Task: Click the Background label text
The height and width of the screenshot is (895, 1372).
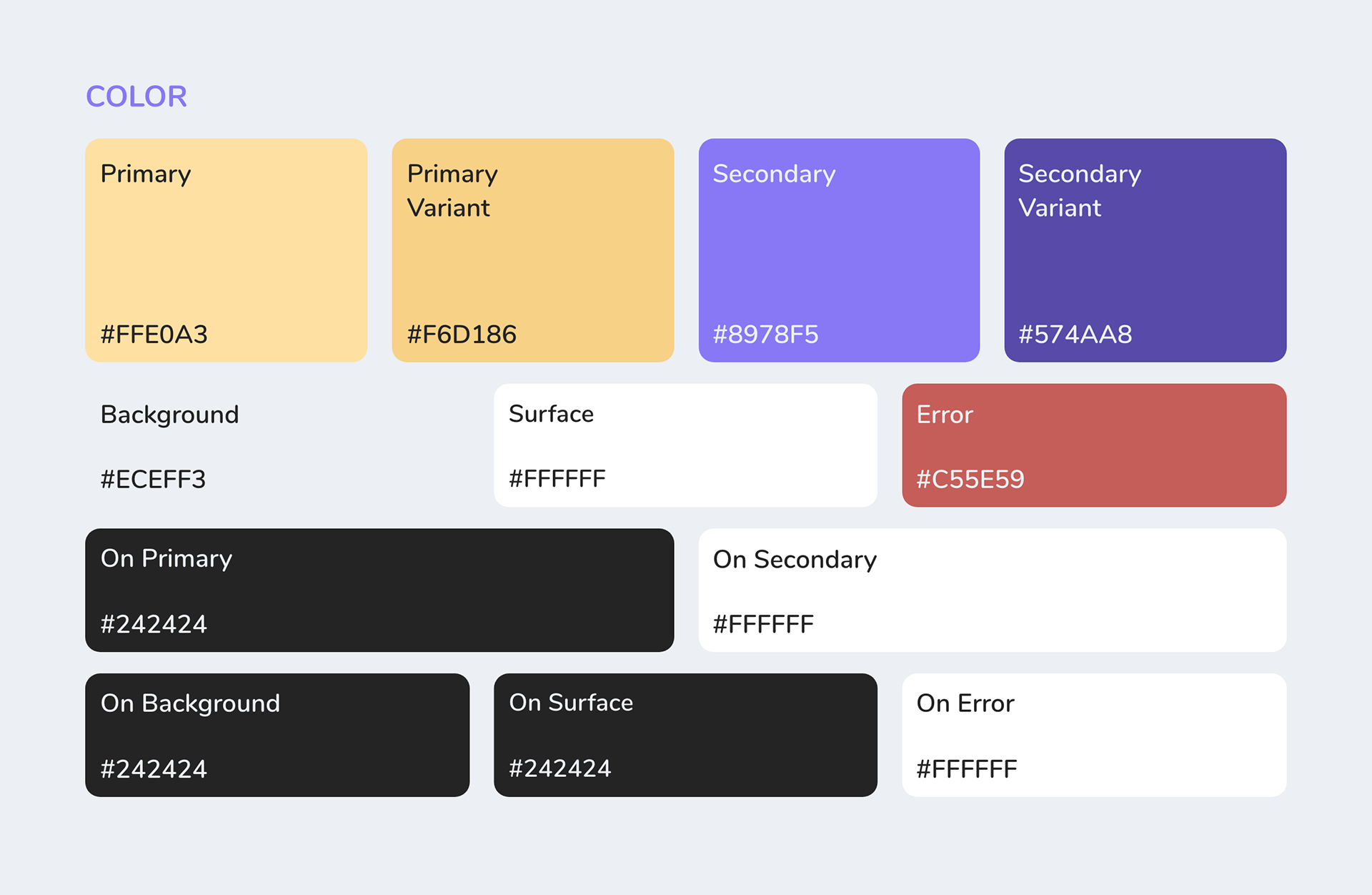Action: click(170, 415)
